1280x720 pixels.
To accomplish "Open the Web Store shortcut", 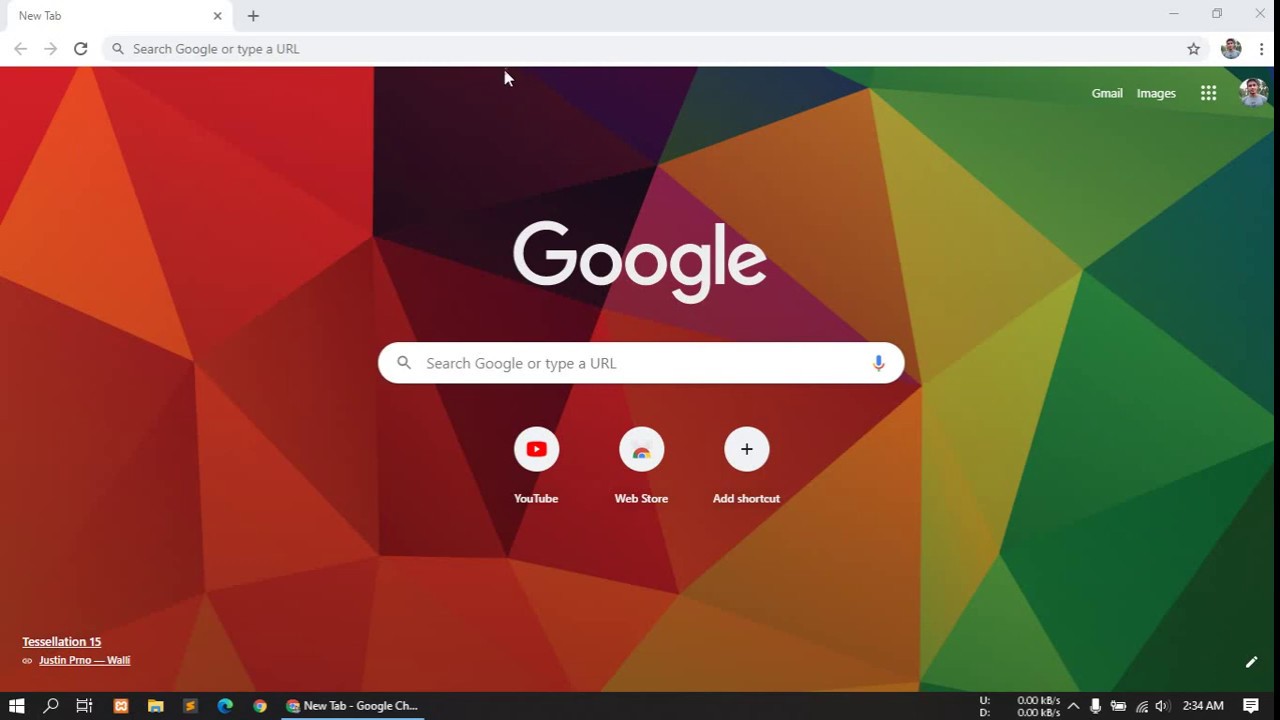I will coord(641,449).
